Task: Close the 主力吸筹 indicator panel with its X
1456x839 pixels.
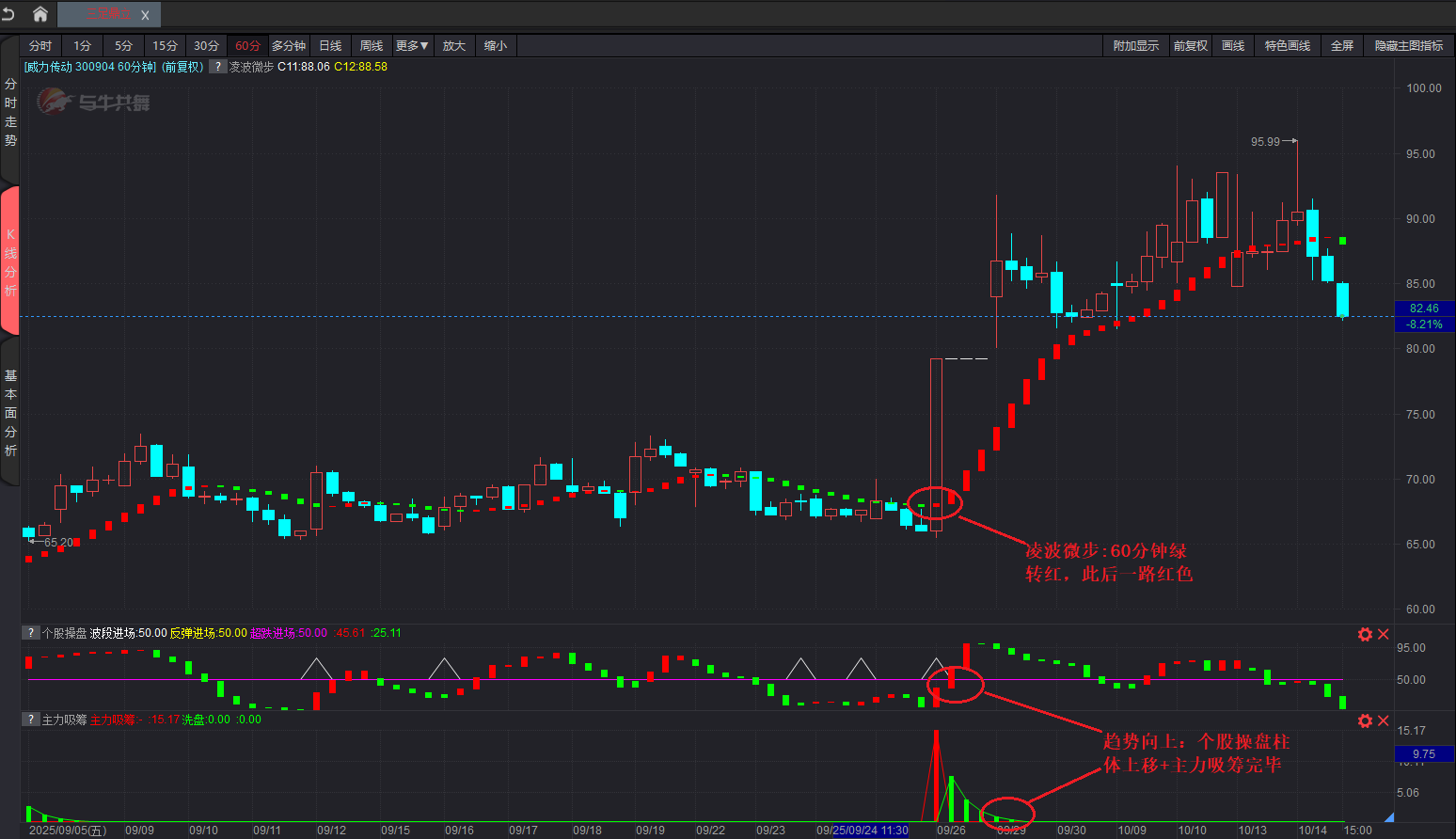Action: [x=1384, y=720]
